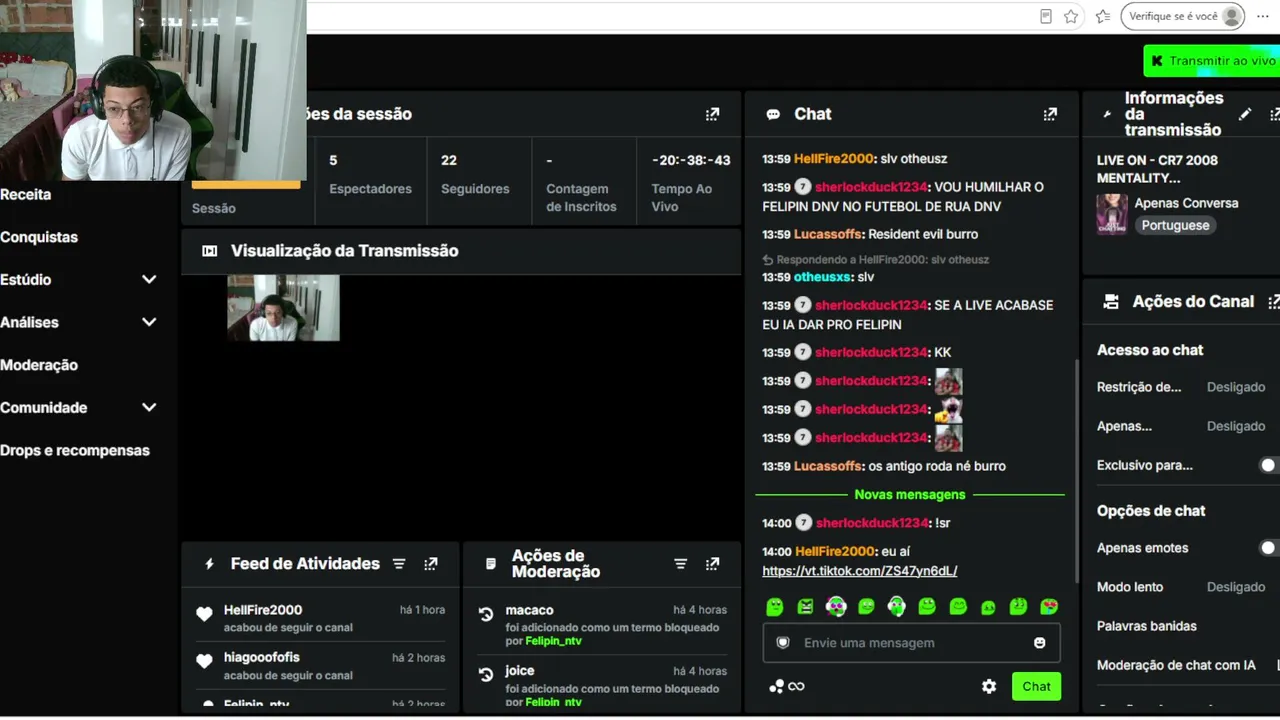Pop out the Feed de Atividades panel
This screenshot has height=720, width=1280.
(x=431, y=564)
